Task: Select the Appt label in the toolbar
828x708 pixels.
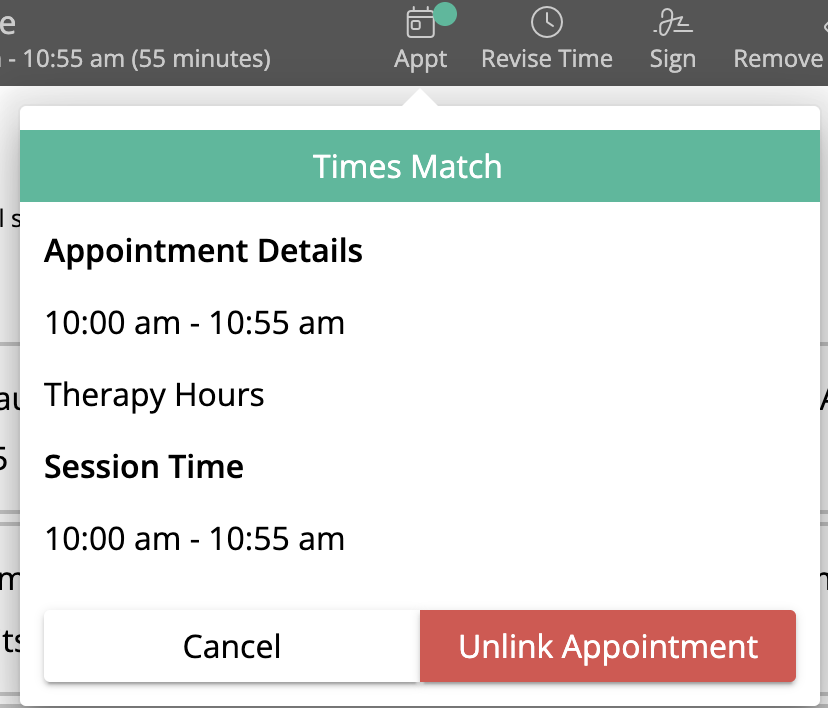Action: coord(420,59)
